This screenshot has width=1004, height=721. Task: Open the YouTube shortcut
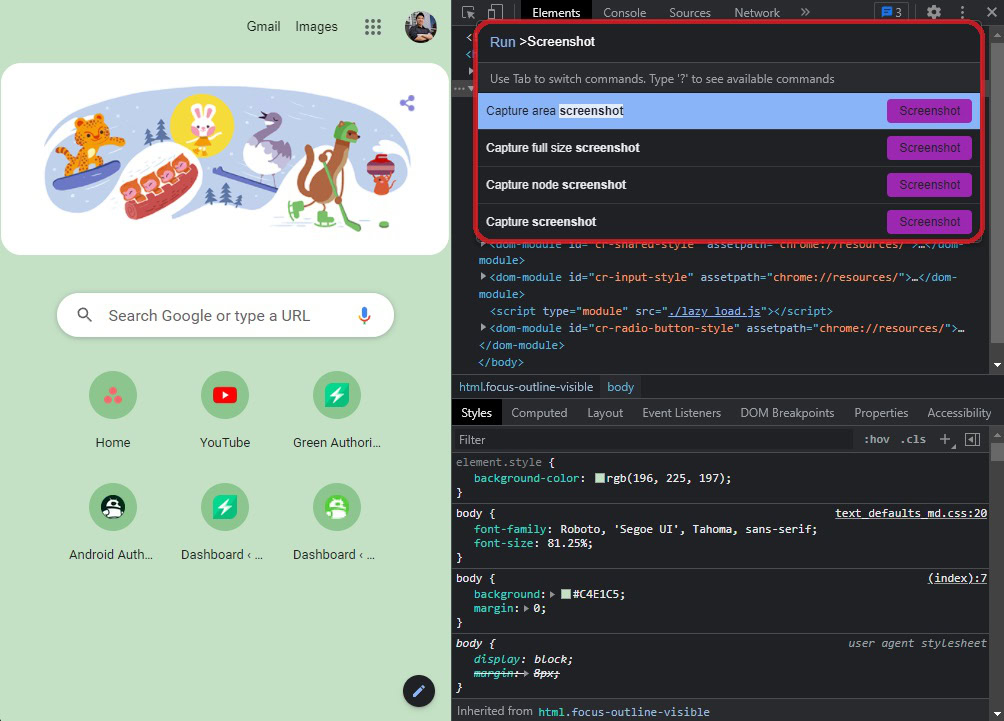[x=225, y=410]
